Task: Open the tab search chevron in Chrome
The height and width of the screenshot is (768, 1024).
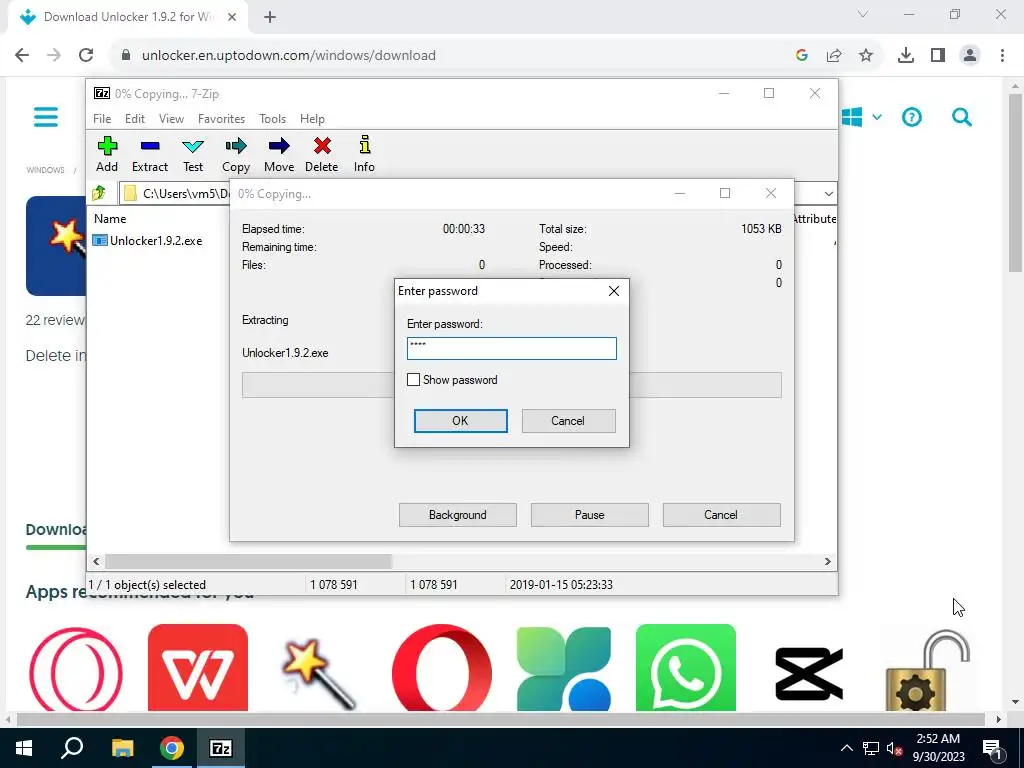Action: coord(863,14)
